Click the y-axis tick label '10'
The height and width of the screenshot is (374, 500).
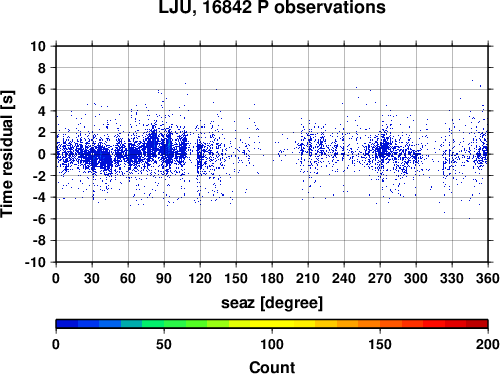pos(38,46)
